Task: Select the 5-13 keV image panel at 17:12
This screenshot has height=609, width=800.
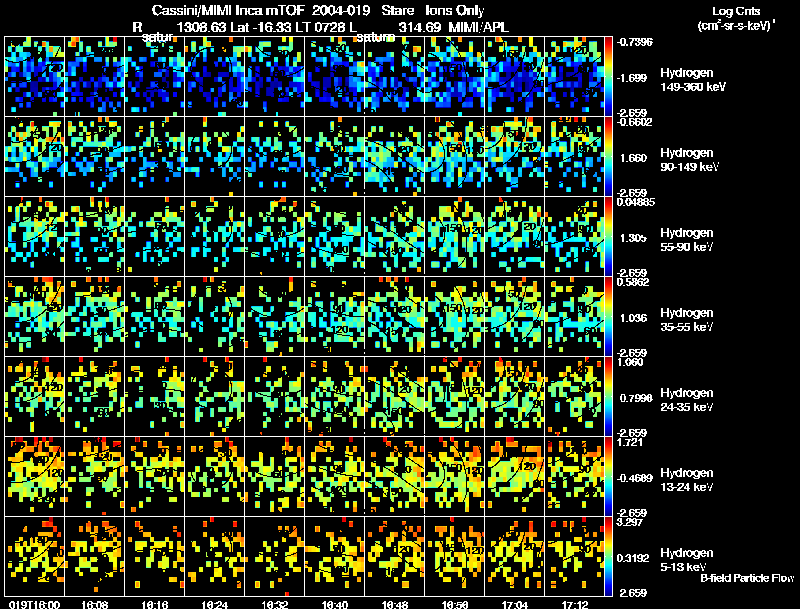Action: click(x=574, y=557)
